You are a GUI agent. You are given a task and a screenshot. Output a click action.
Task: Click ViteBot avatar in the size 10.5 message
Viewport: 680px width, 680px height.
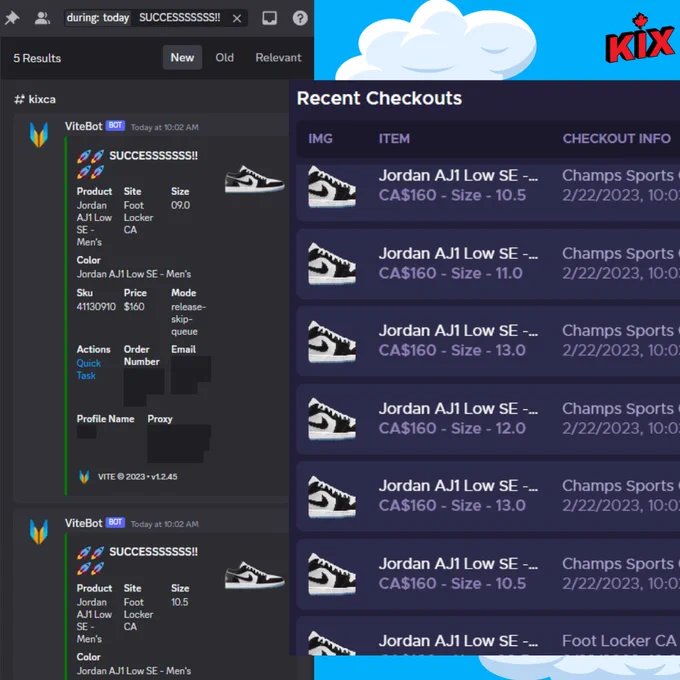pos(39,531)
